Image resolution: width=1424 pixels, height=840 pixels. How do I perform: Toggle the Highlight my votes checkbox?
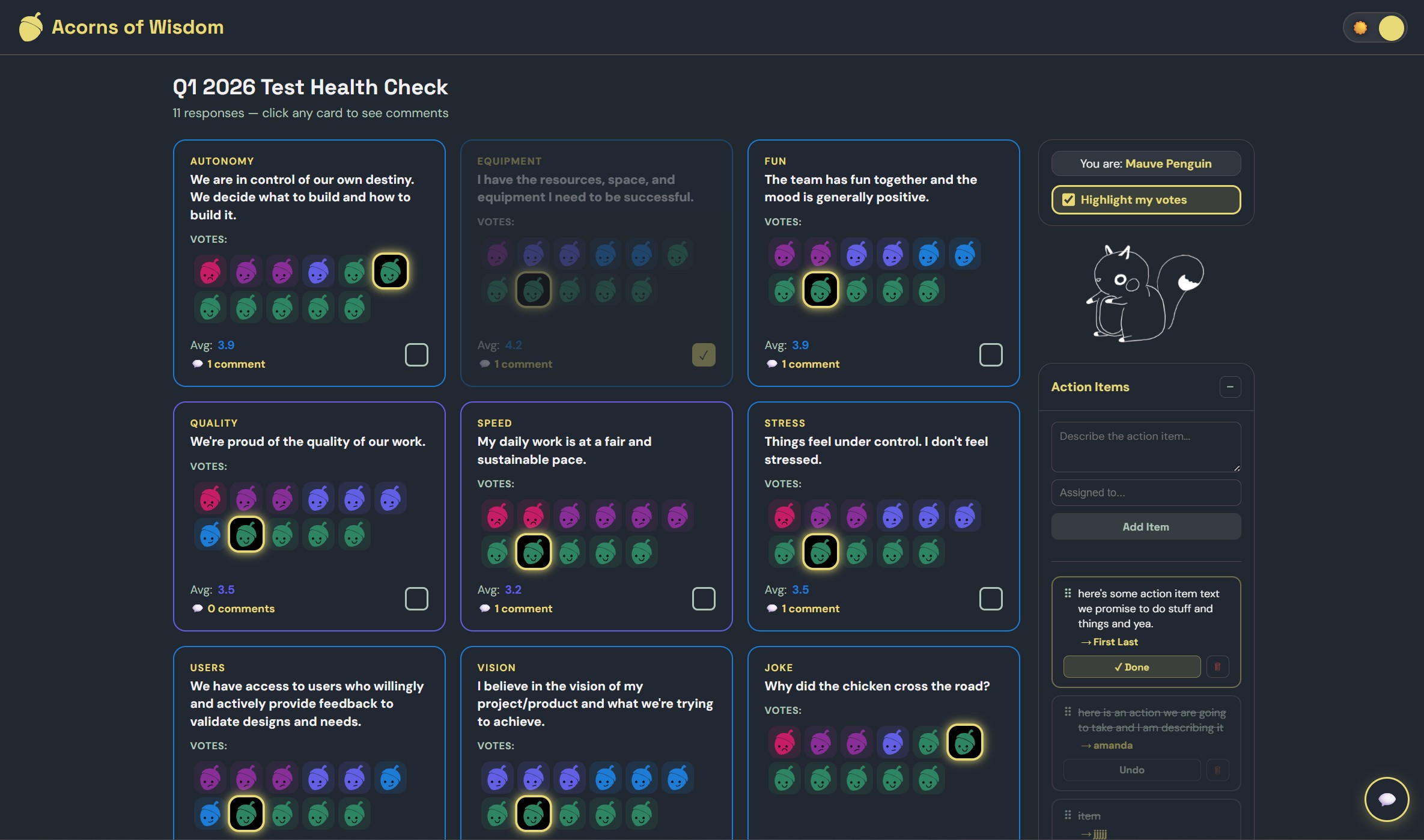tap(1068, 199)
